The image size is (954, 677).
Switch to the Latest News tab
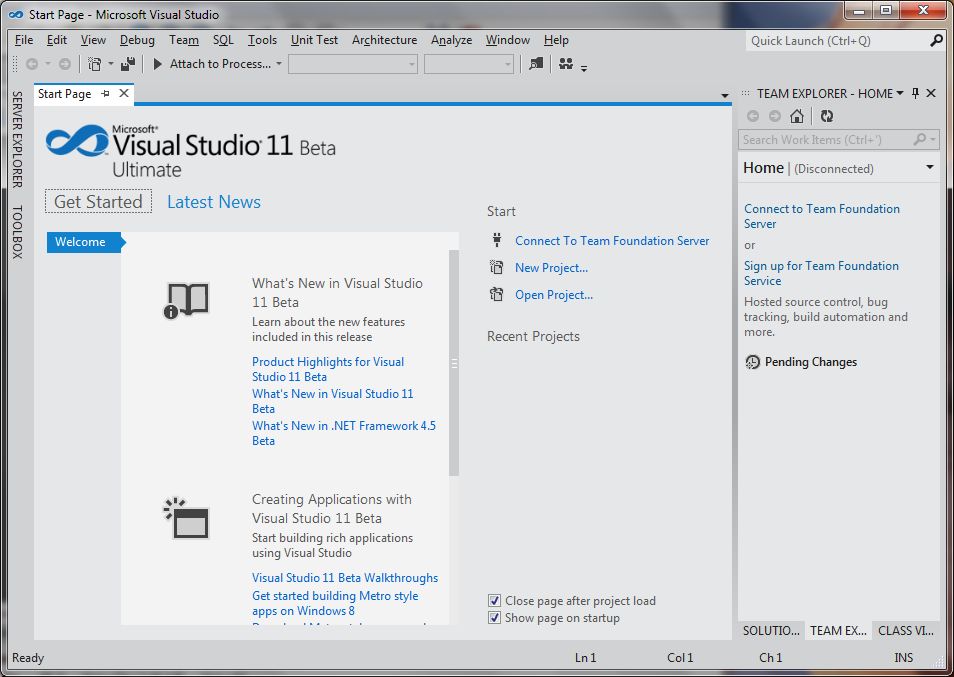213,202
